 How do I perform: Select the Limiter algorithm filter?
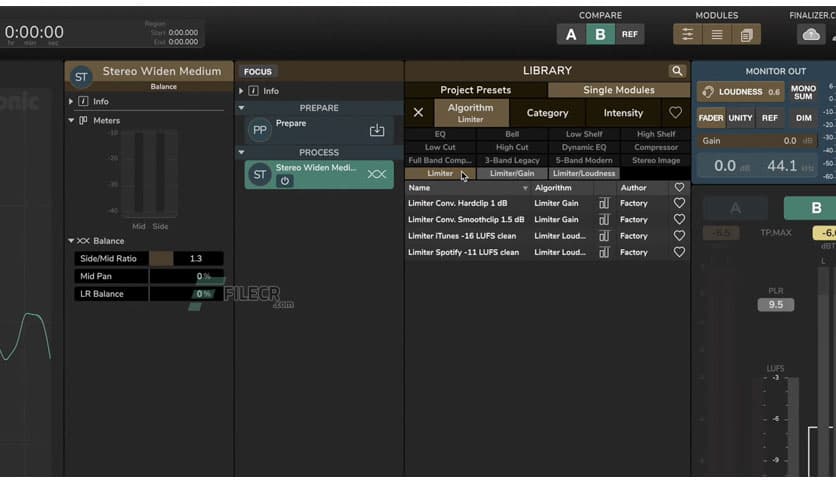(x=440, y=173)
